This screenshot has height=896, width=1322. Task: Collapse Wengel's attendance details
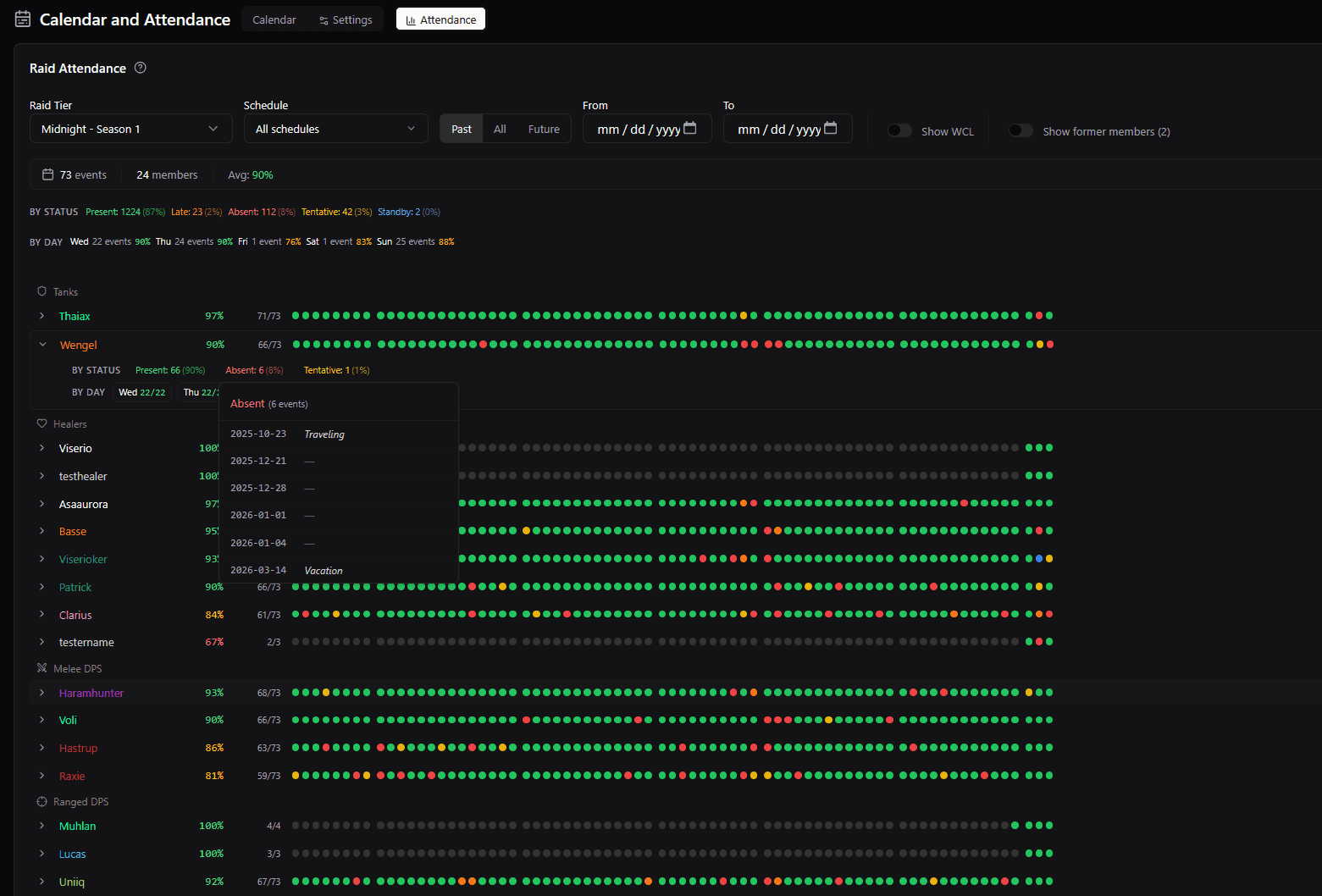[43, 345]
